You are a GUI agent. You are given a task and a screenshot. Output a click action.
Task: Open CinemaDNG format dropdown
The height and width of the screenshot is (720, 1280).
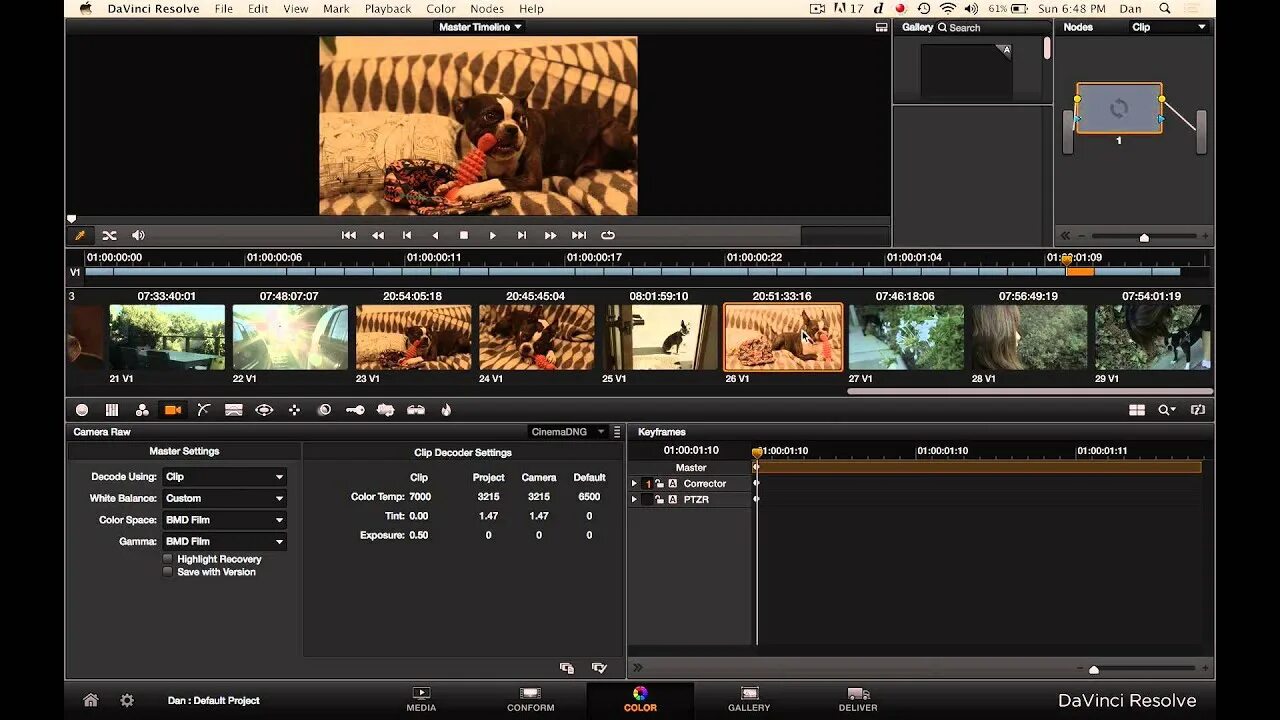click(x=568, y=432)
